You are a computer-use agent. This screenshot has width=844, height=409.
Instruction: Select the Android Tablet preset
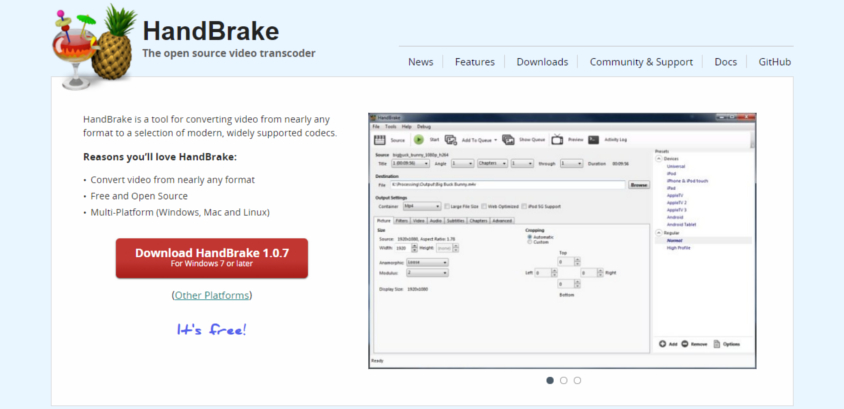[x=681, y=224]
